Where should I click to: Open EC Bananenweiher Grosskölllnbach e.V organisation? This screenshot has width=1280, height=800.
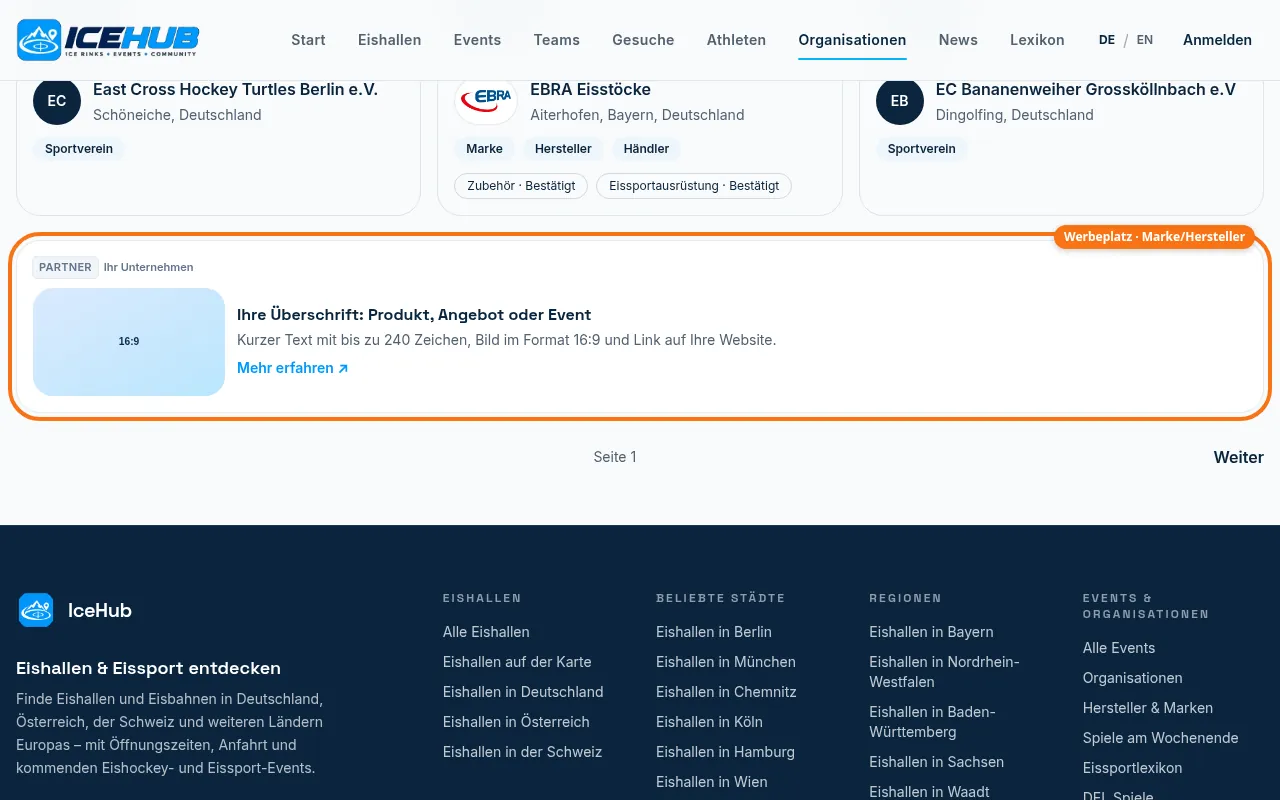[1086, 90]
